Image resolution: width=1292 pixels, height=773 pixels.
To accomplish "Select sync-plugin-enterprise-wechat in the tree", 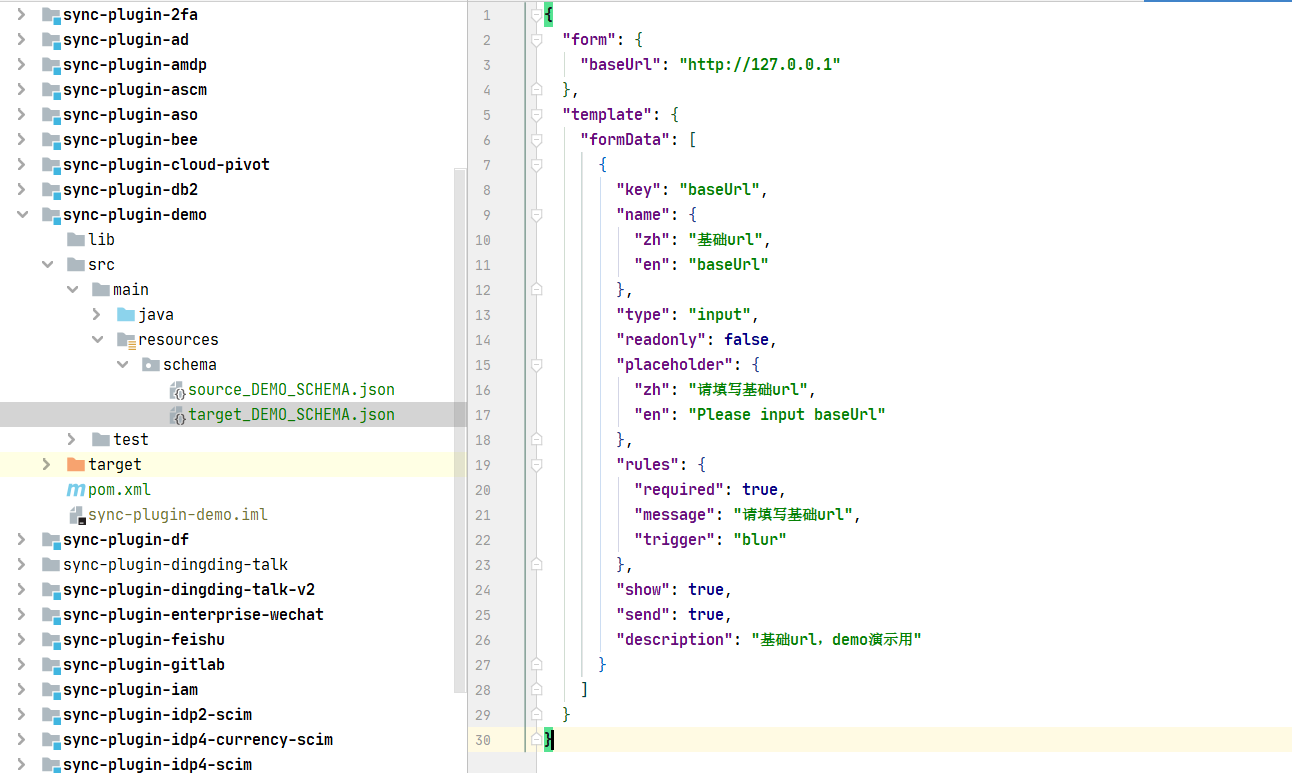I will point(193,615).
